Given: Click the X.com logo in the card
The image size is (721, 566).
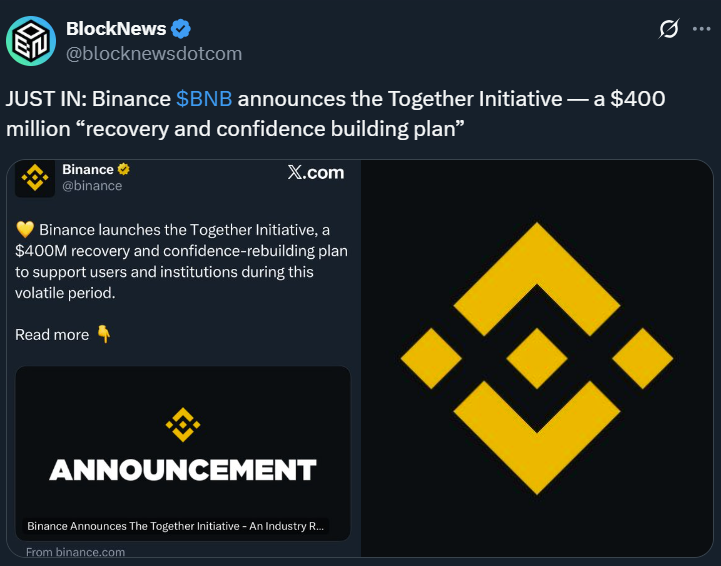Looking at the screenshot, I should coord(315,173).
